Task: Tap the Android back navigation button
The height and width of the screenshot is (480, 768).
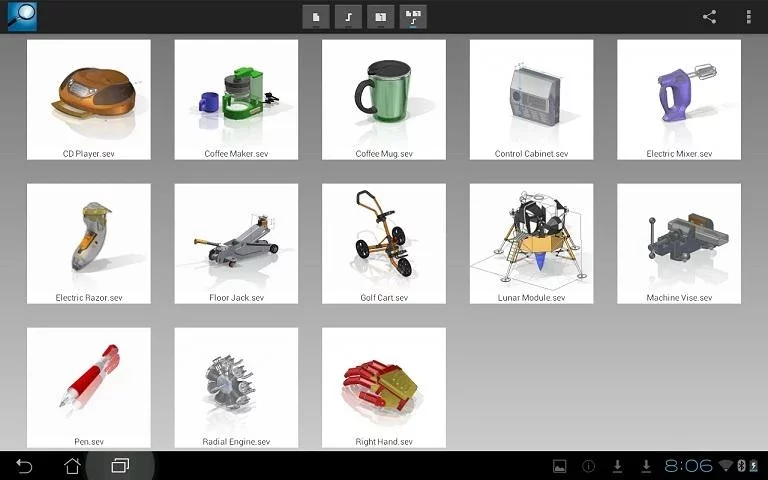Action: 24,465
